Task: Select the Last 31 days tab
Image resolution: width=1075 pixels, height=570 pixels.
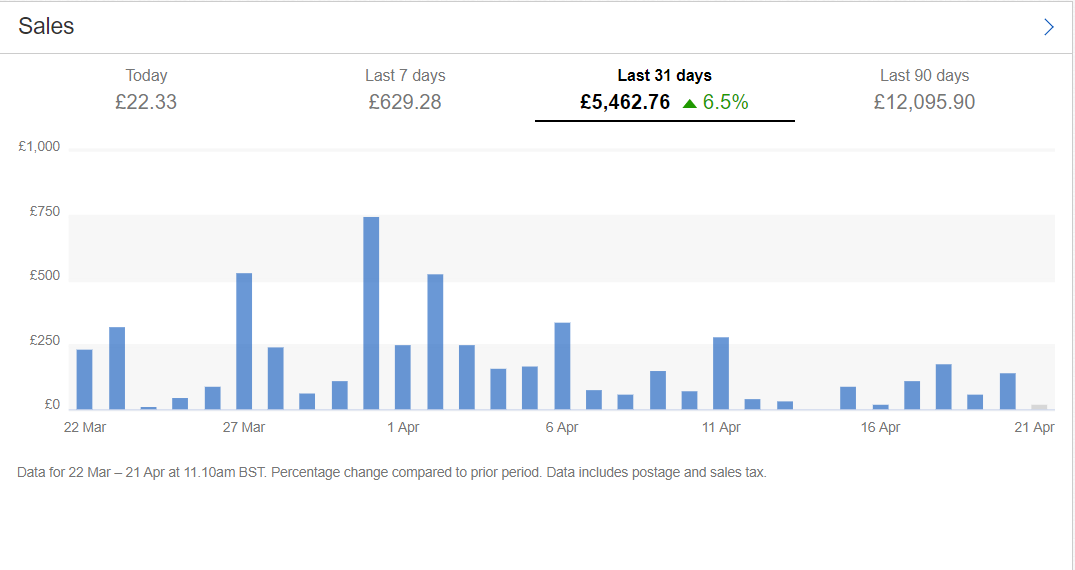Action: pos(664,90)
